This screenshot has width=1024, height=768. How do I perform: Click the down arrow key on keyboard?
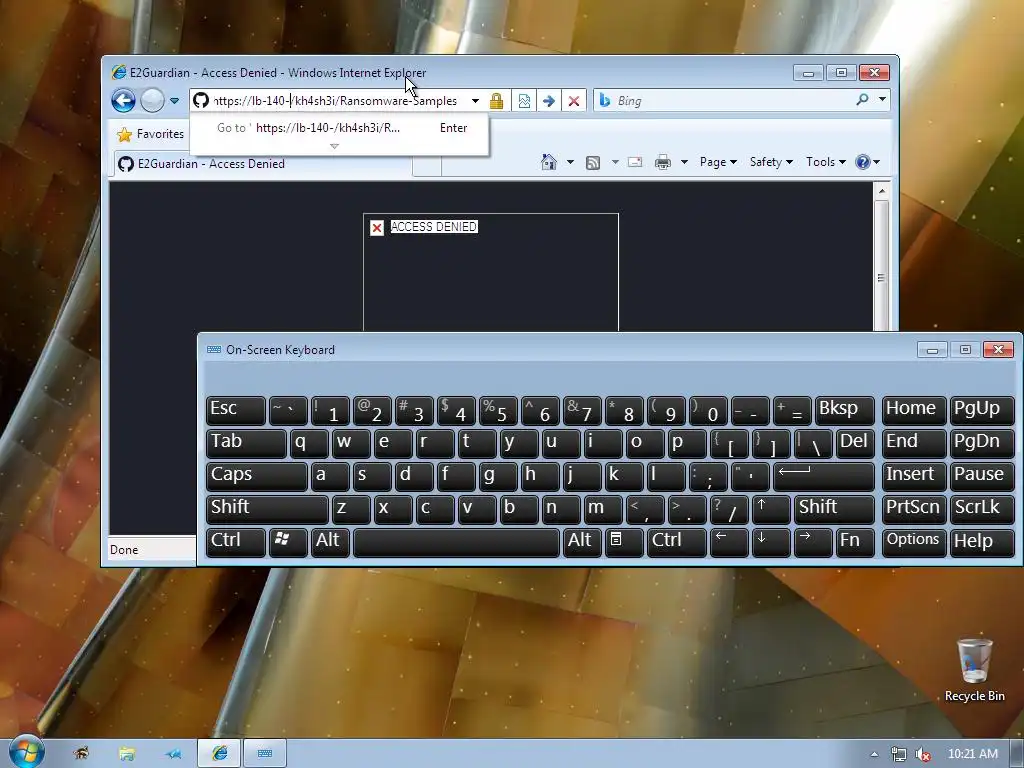tap(771, 543)
